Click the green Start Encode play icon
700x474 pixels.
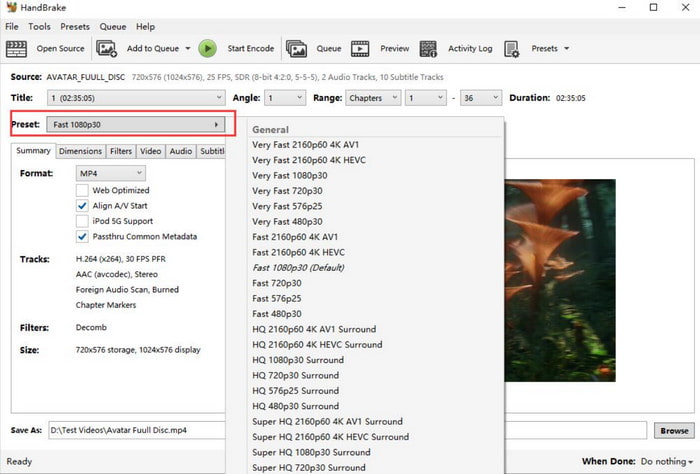(x=208, y=49)
